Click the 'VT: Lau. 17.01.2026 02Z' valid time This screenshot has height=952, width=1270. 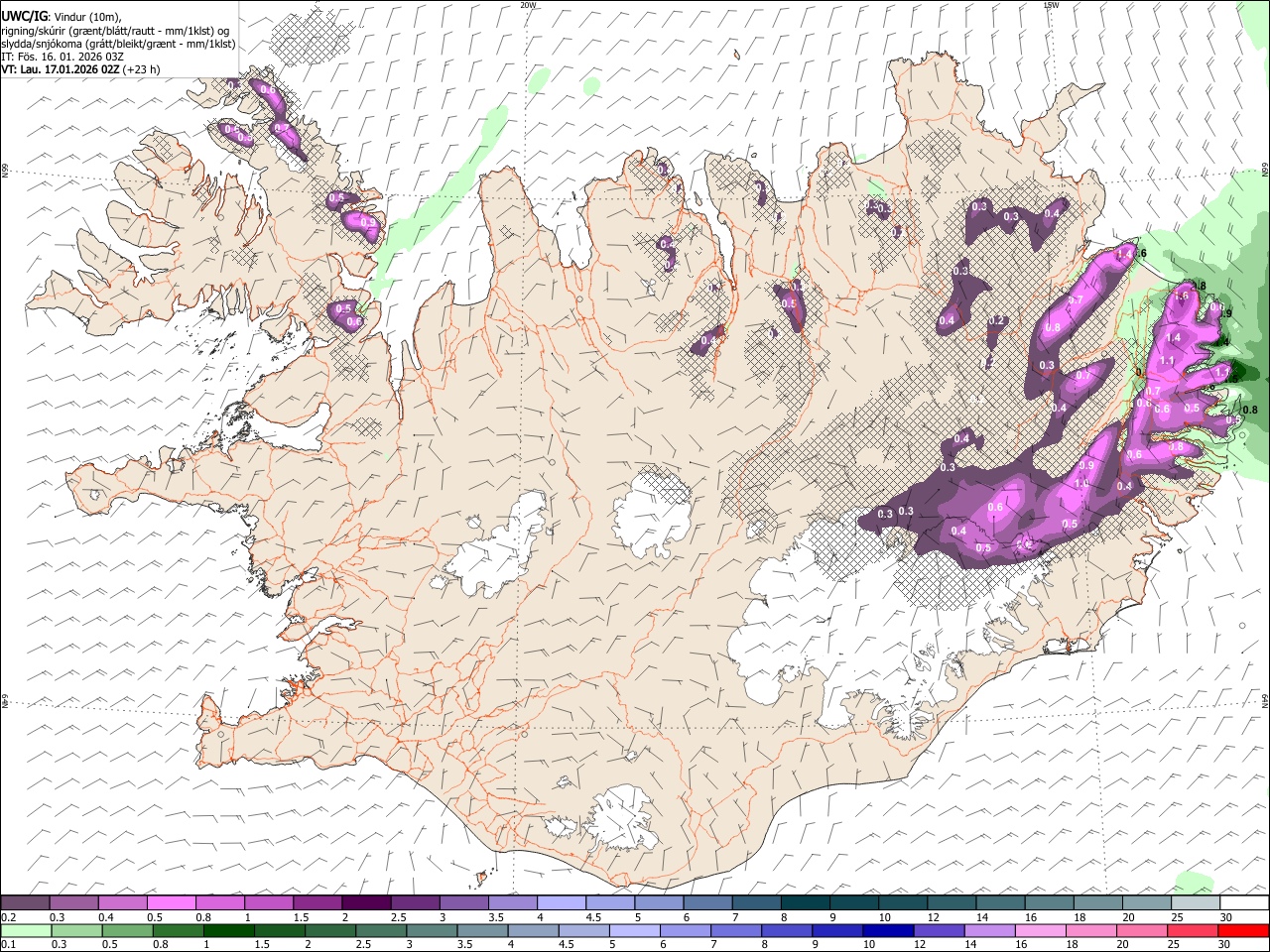tap(61, 70)
